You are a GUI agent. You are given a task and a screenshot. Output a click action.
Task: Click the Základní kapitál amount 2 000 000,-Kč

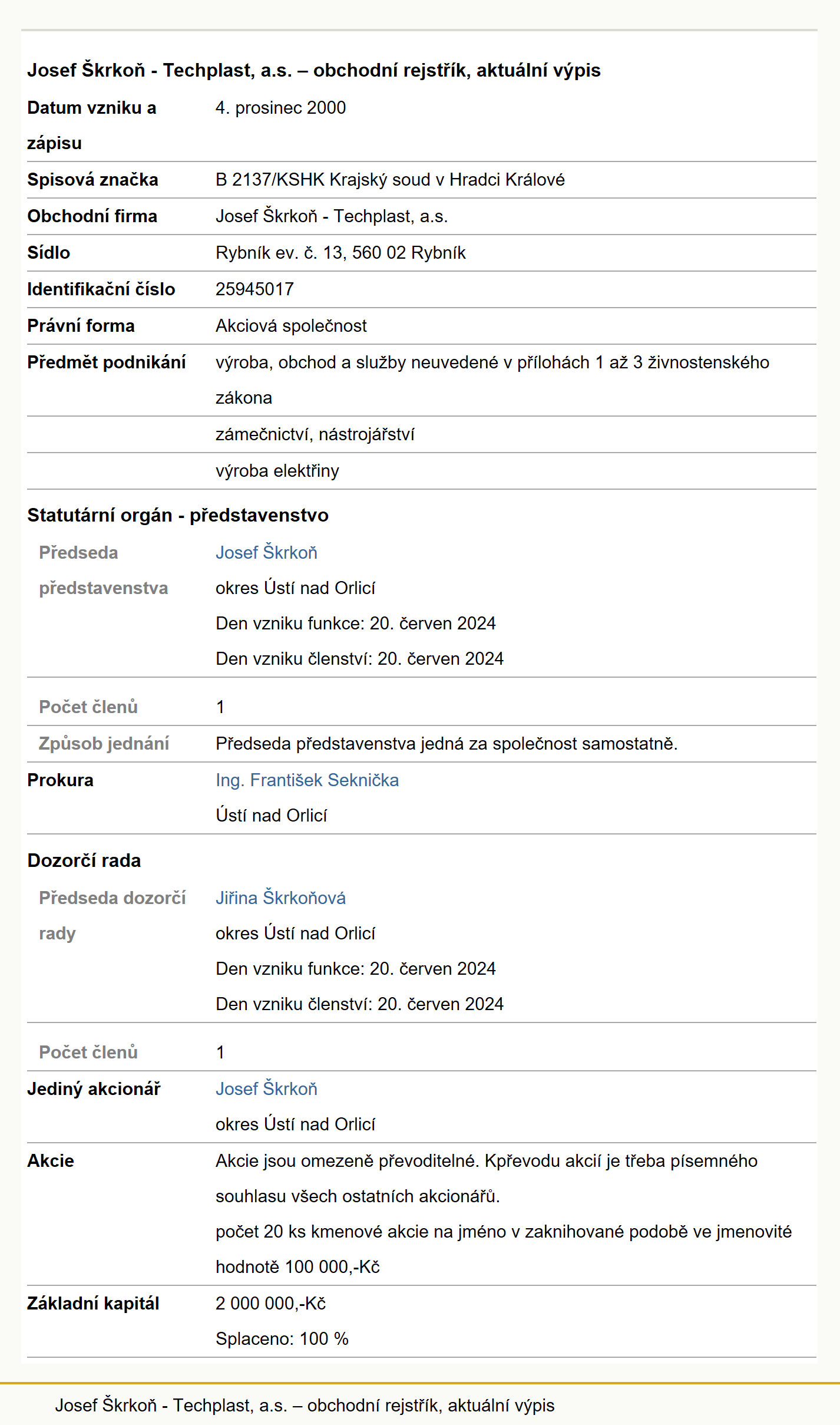[270, 1304]
